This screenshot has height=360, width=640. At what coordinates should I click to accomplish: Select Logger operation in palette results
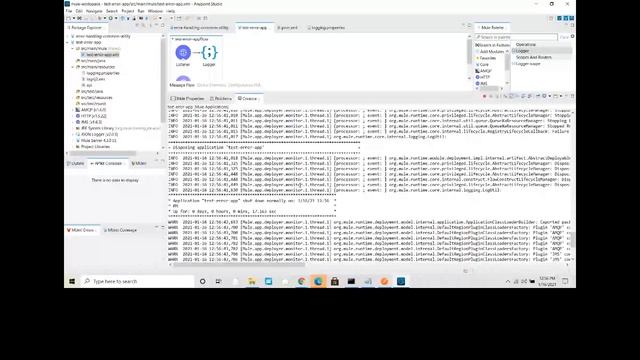coord(542,51)
